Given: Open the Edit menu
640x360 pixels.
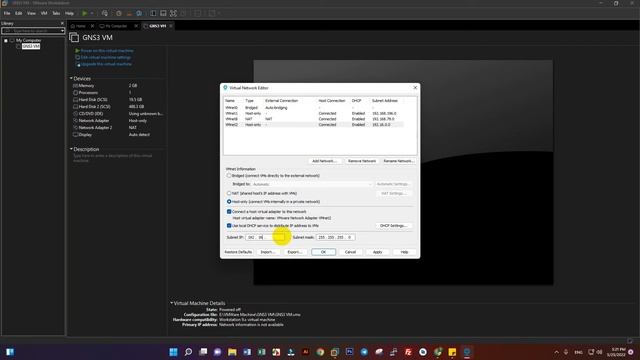Looking at the screenshot, I should [18, 13].
